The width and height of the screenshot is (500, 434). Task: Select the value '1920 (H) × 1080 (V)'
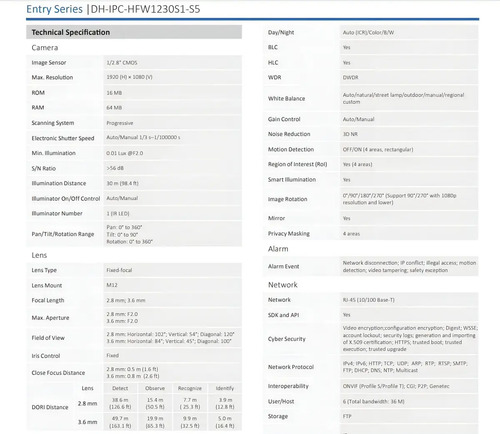tap(129, 77)
